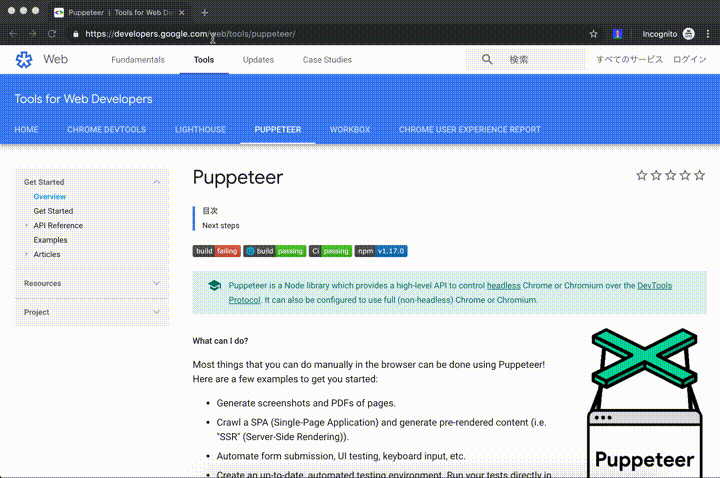Jump to Next steps in contents

pos(221,225)
